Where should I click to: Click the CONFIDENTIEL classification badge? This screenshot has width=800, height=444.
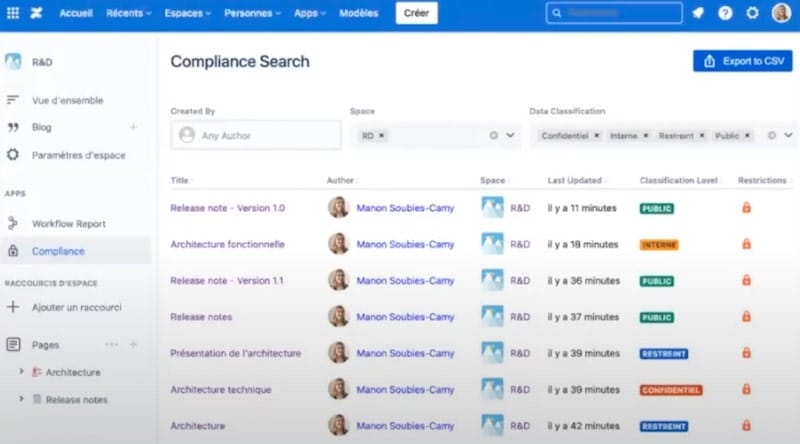671,390
